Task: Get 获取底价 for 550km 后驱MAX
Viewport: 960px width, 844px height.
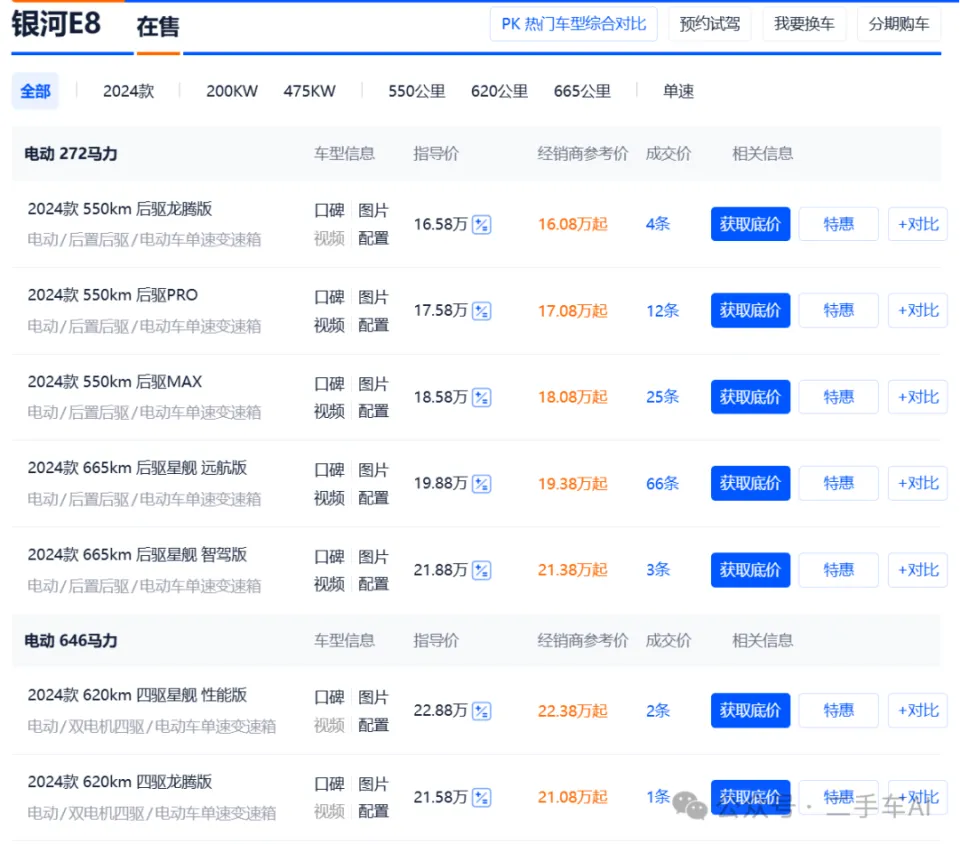Action: 750,397
